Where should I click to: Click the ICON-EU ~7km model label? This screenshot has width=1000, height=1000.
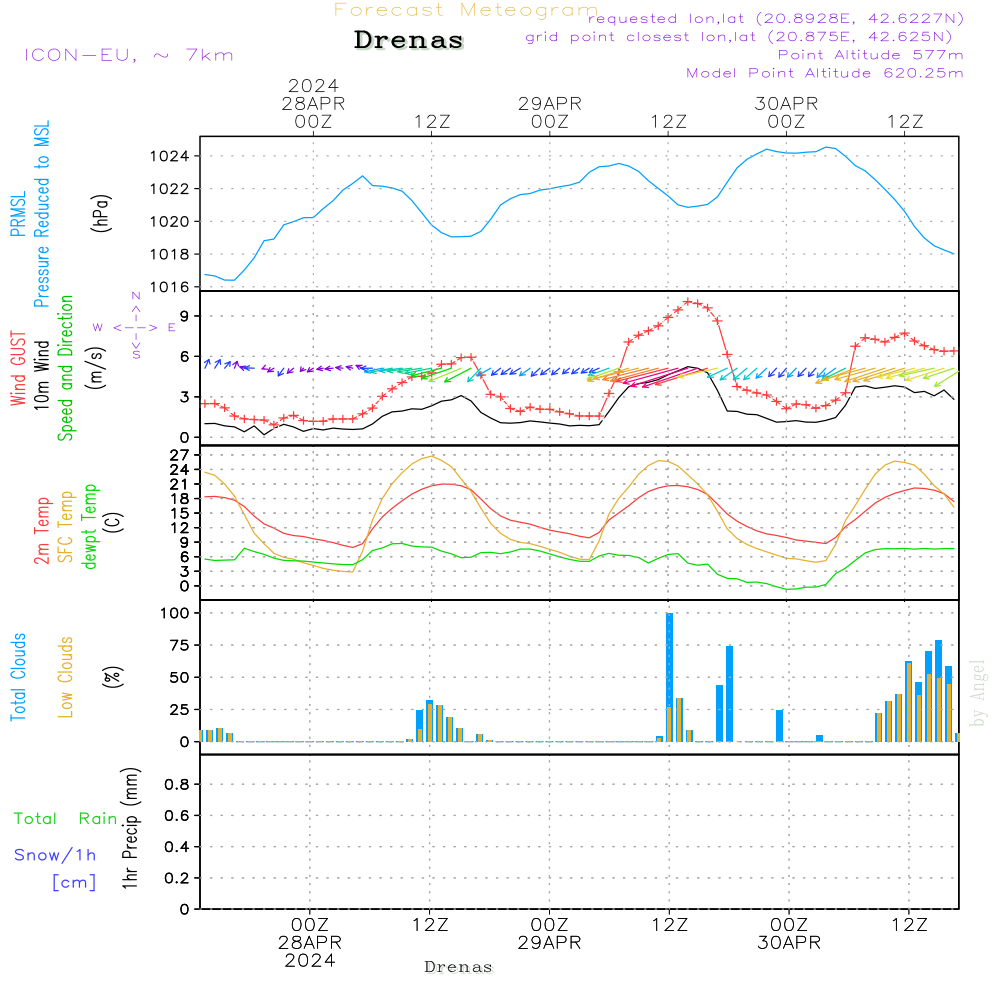[128, 55]
